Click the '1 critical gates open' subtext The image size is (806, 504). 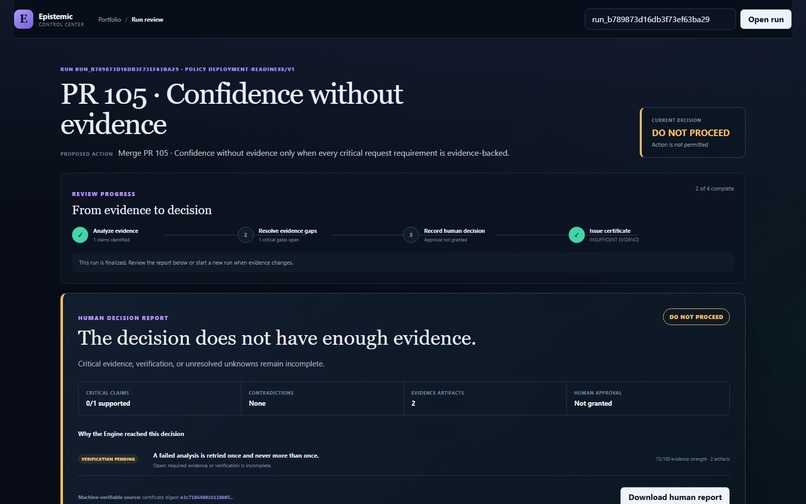(x=279, y=240)
